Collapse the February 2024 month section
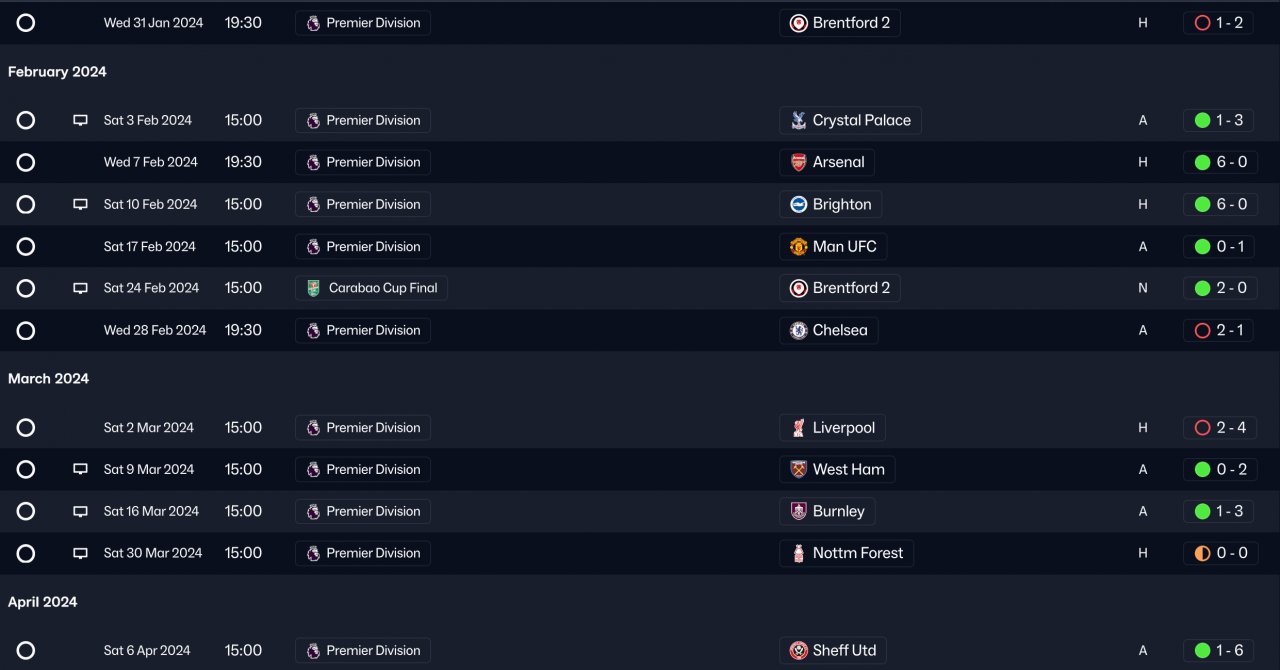1280x670 pixels. pos(57,72)
